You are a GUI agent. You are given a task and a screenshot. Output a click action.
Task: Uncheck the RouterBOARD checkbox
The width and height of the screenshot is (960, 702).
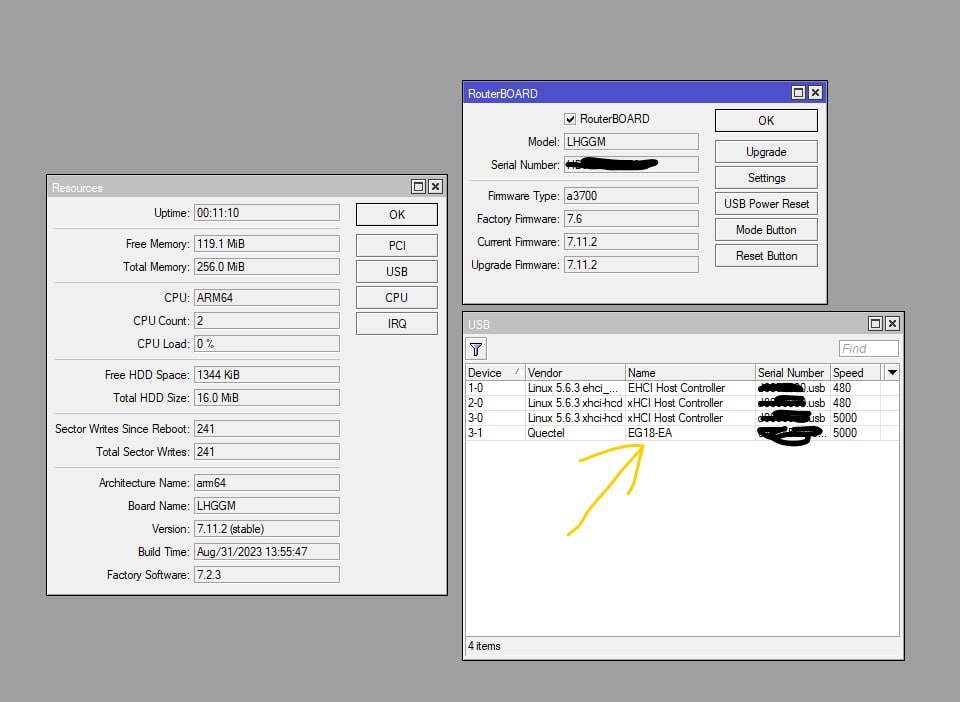point(571,119)
